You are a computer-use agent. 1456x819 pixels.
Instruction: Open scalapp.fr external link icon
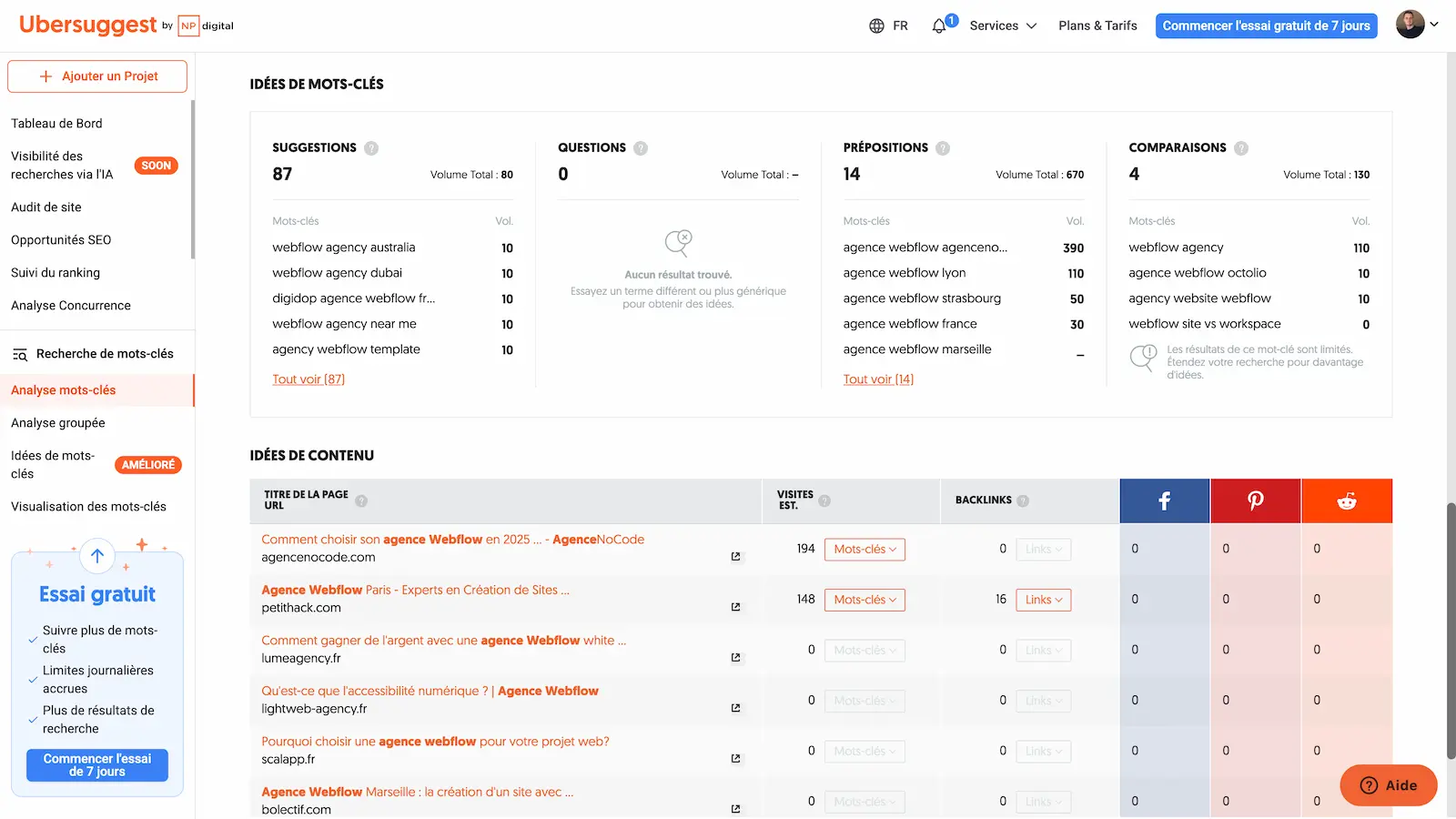pos(735,758)
